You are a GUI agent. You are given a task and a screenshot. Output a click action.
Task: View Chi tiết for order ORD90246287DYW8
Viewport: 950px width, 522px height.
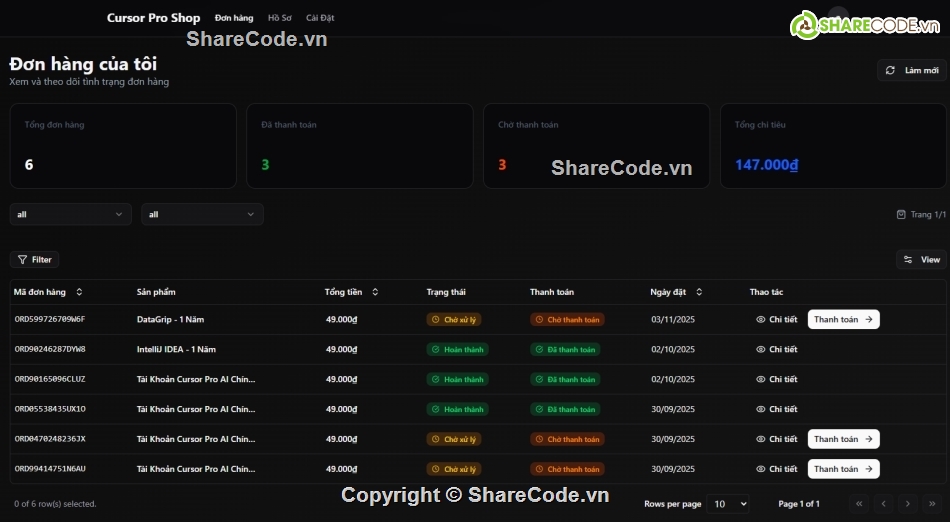(777, 349)
